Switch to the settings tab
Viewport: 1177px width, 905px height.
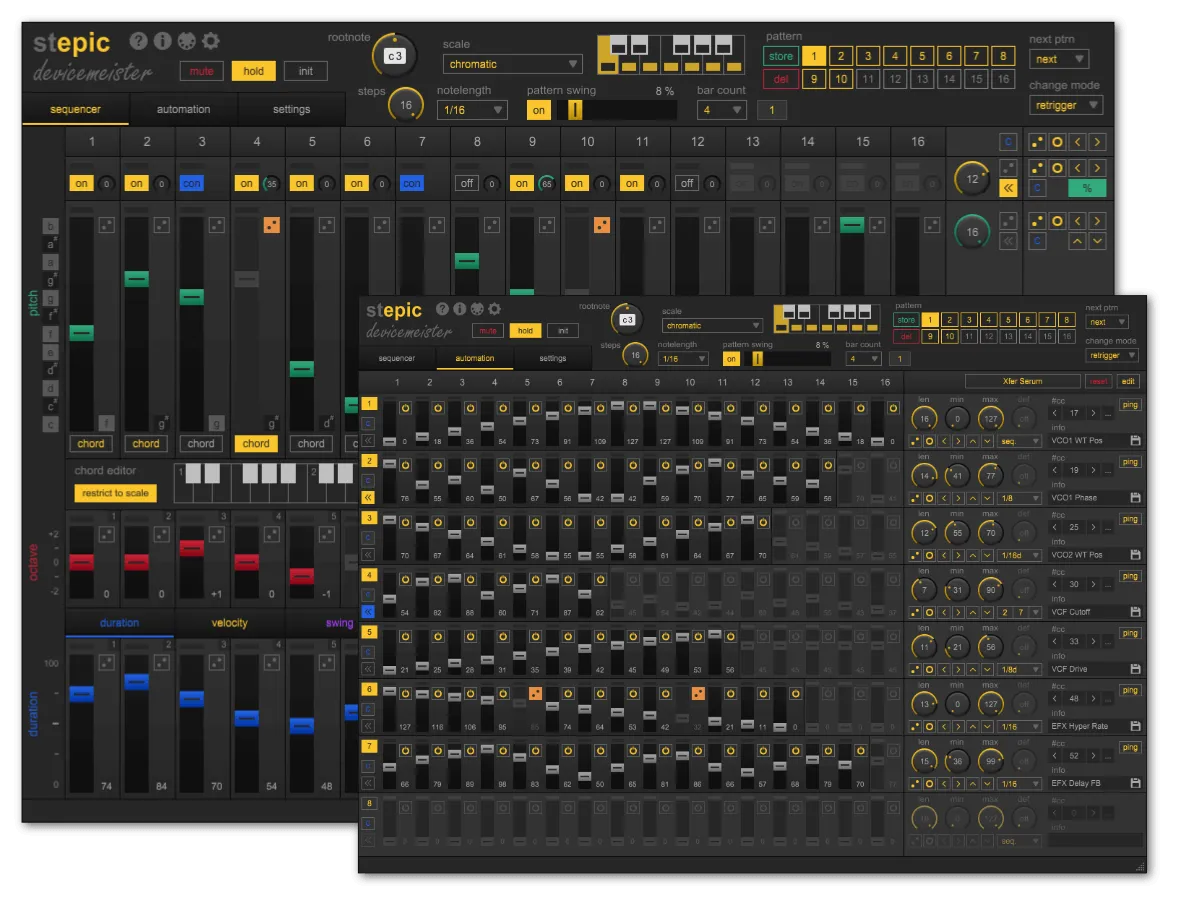coord(552,359)
